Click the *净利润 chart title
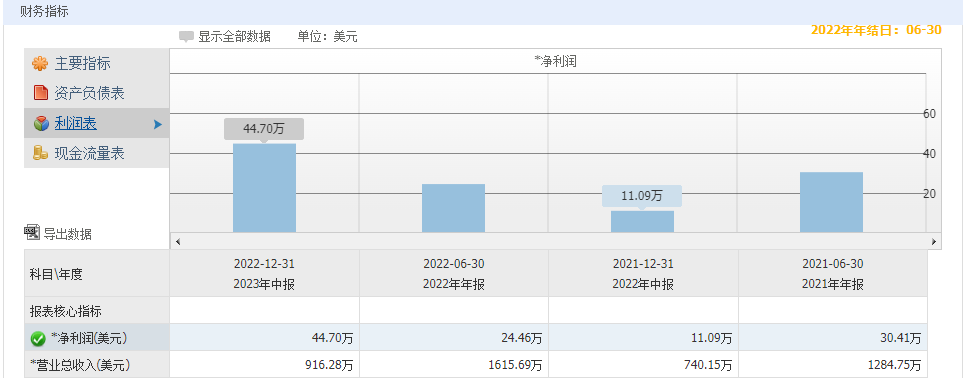The height and width of the screenshot is (378, 966). (x=555, y=61)
